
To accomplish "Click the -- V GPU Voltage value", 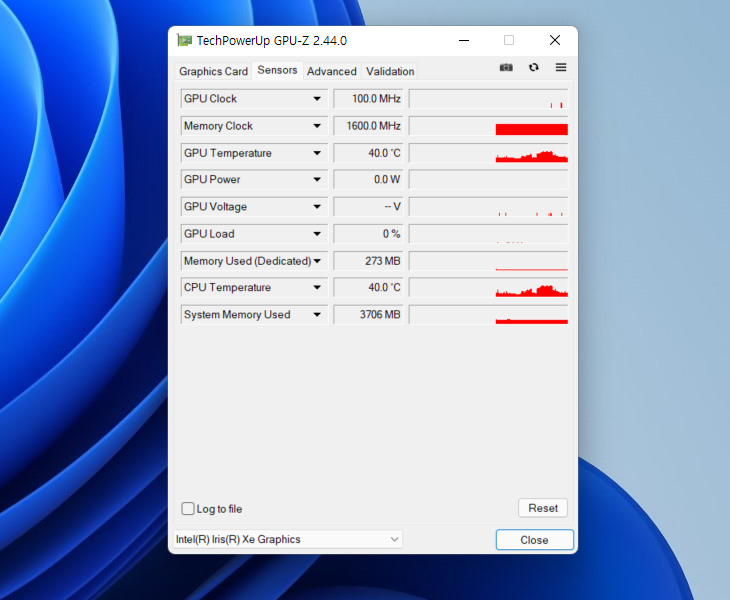I will point(368,207).
